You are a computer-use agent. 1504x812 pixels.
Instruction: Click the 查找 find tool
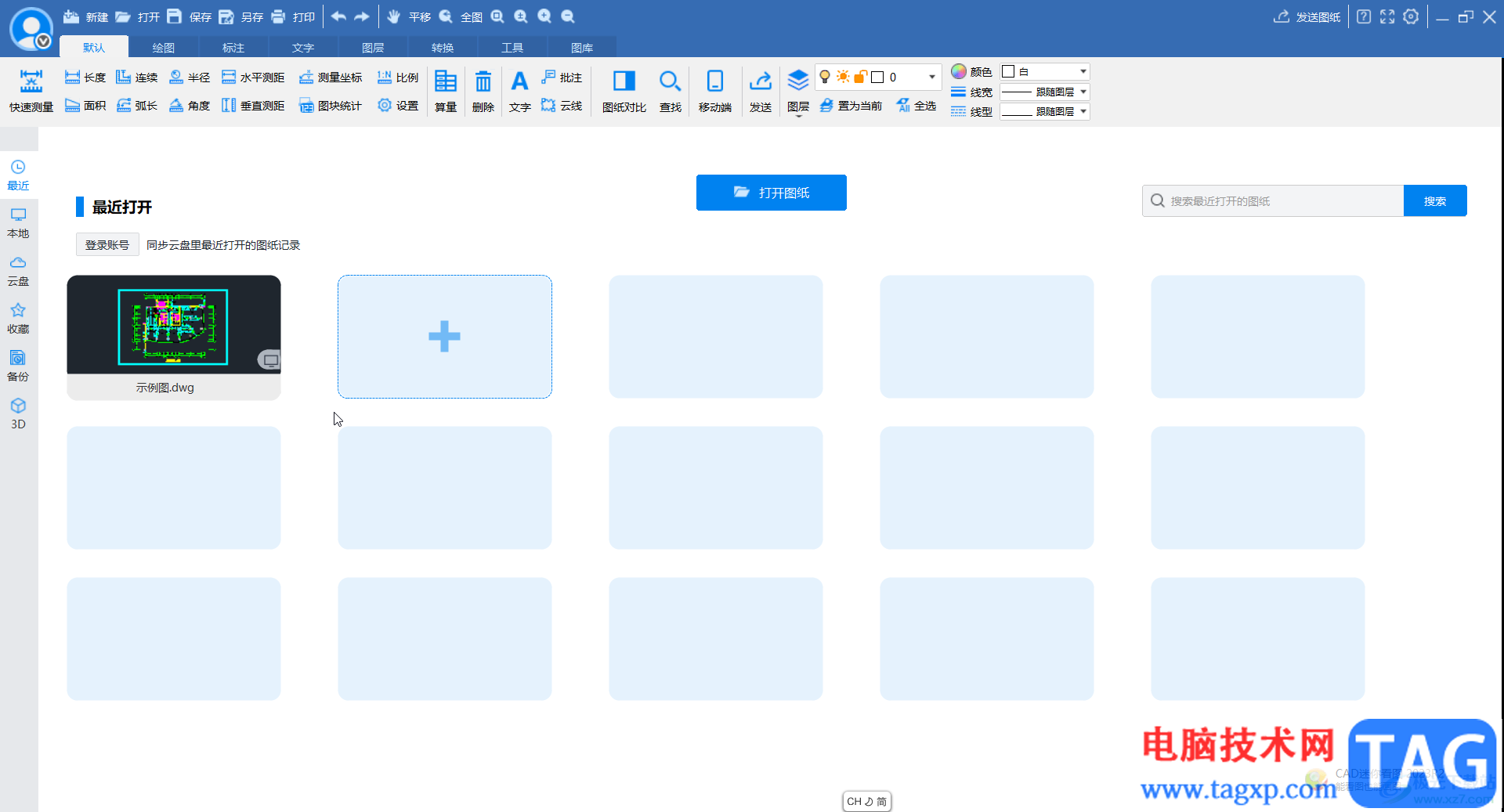pos(670,91)
